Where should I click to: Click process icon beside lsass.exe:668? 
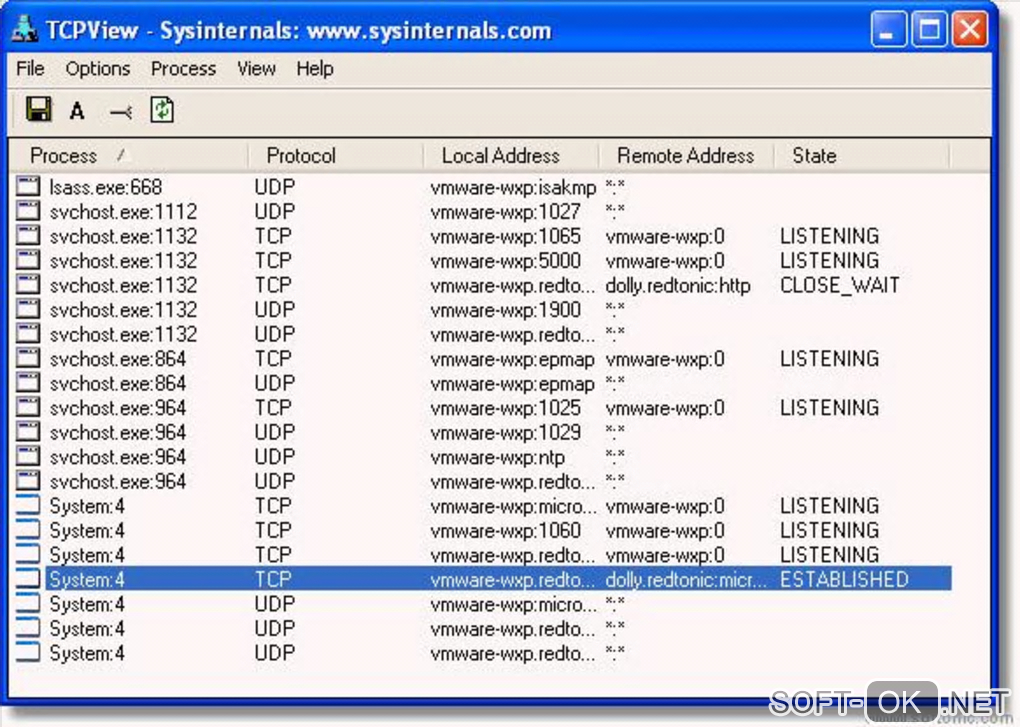coord(28,187)
